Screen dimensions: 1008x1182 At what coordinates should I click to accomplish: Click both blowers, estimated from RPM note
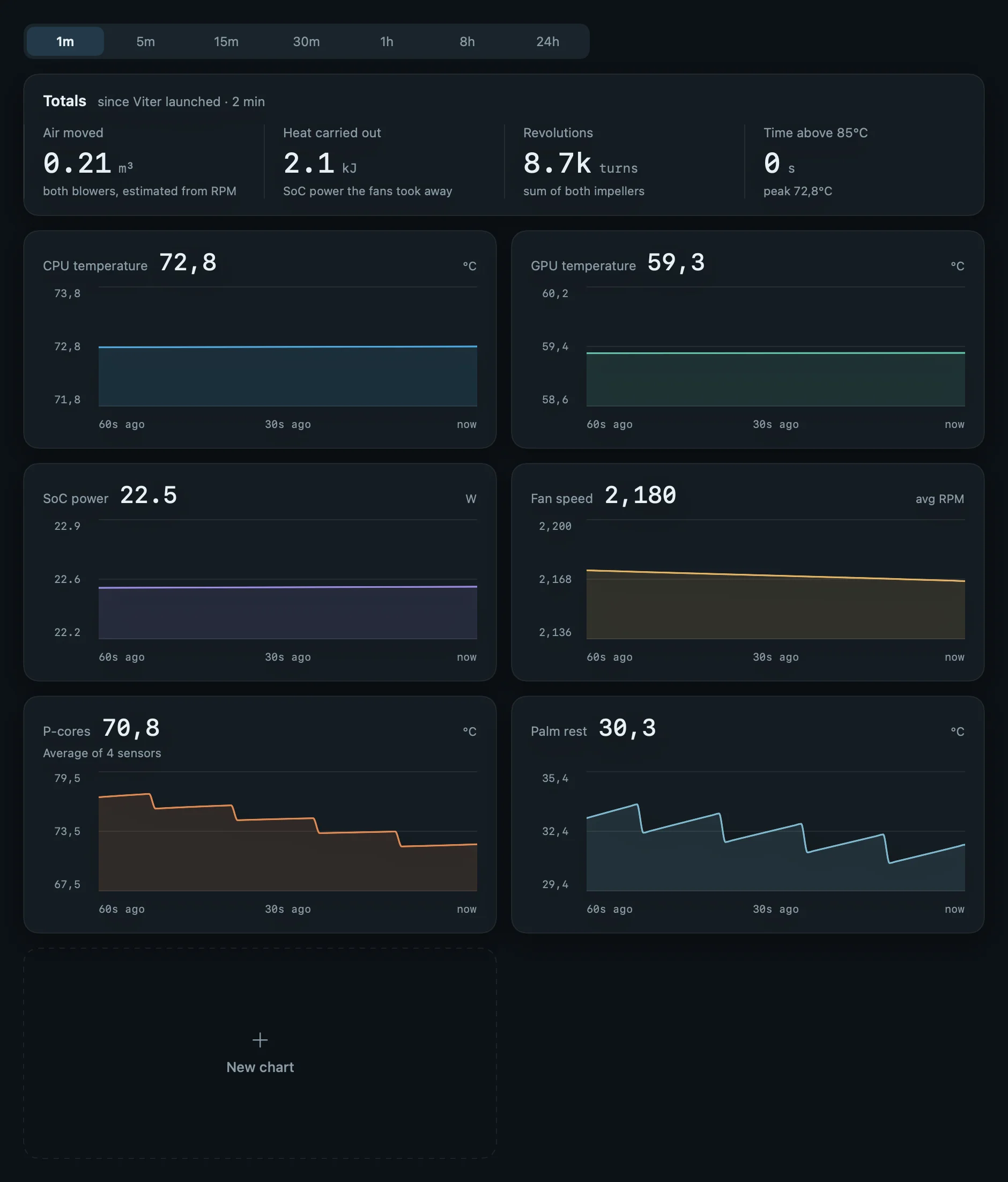coord(140,191)
